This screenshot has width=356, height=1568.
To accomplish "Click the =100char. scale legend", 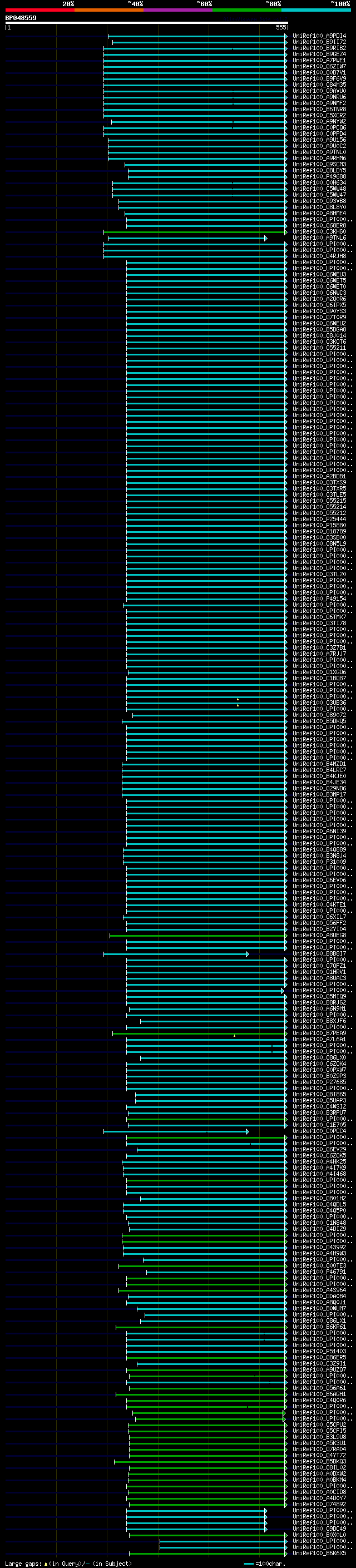I will (x=265, y=1563).
